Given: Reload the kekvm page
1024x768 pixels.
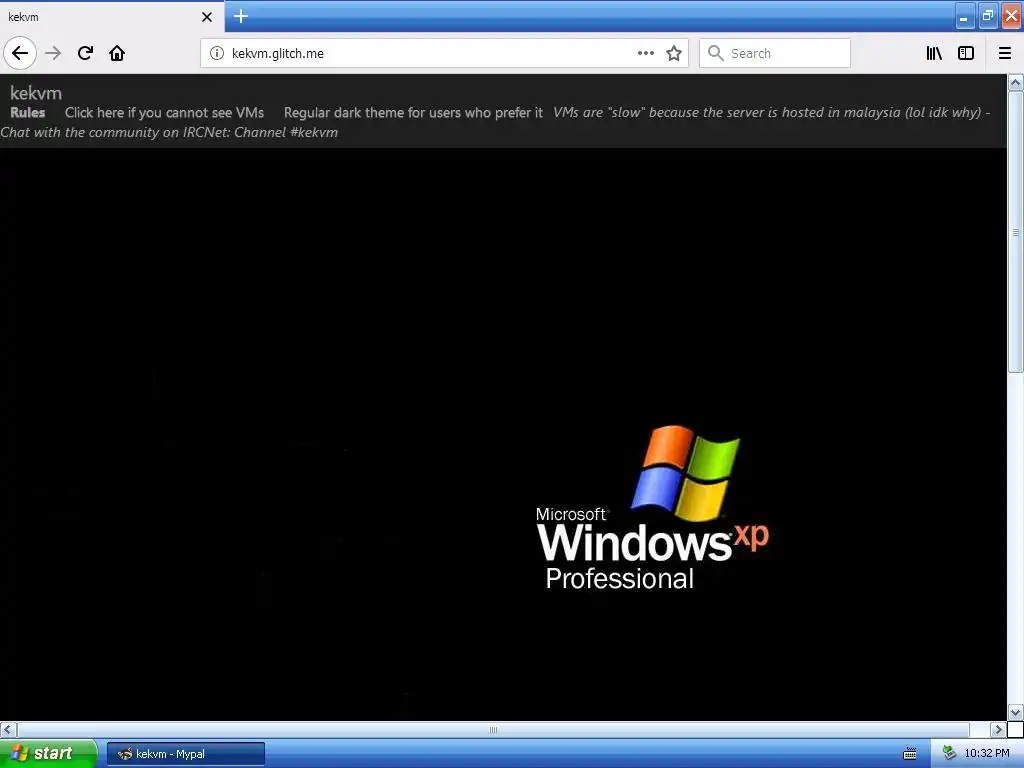Looking at the screenshot, I should (x=85, y=53).
